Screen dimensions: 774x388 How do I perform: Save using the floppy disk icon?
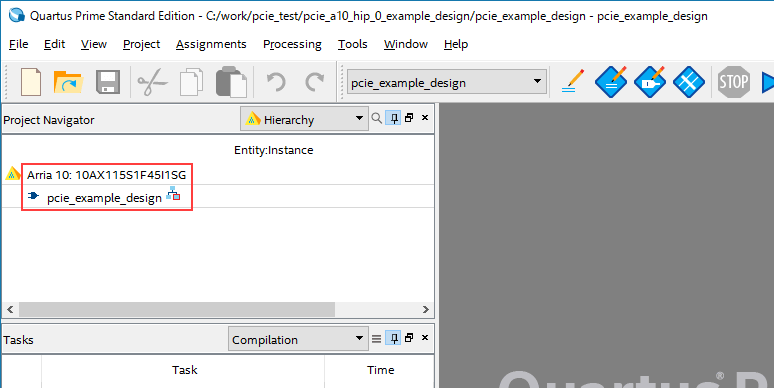coord(108,82)
